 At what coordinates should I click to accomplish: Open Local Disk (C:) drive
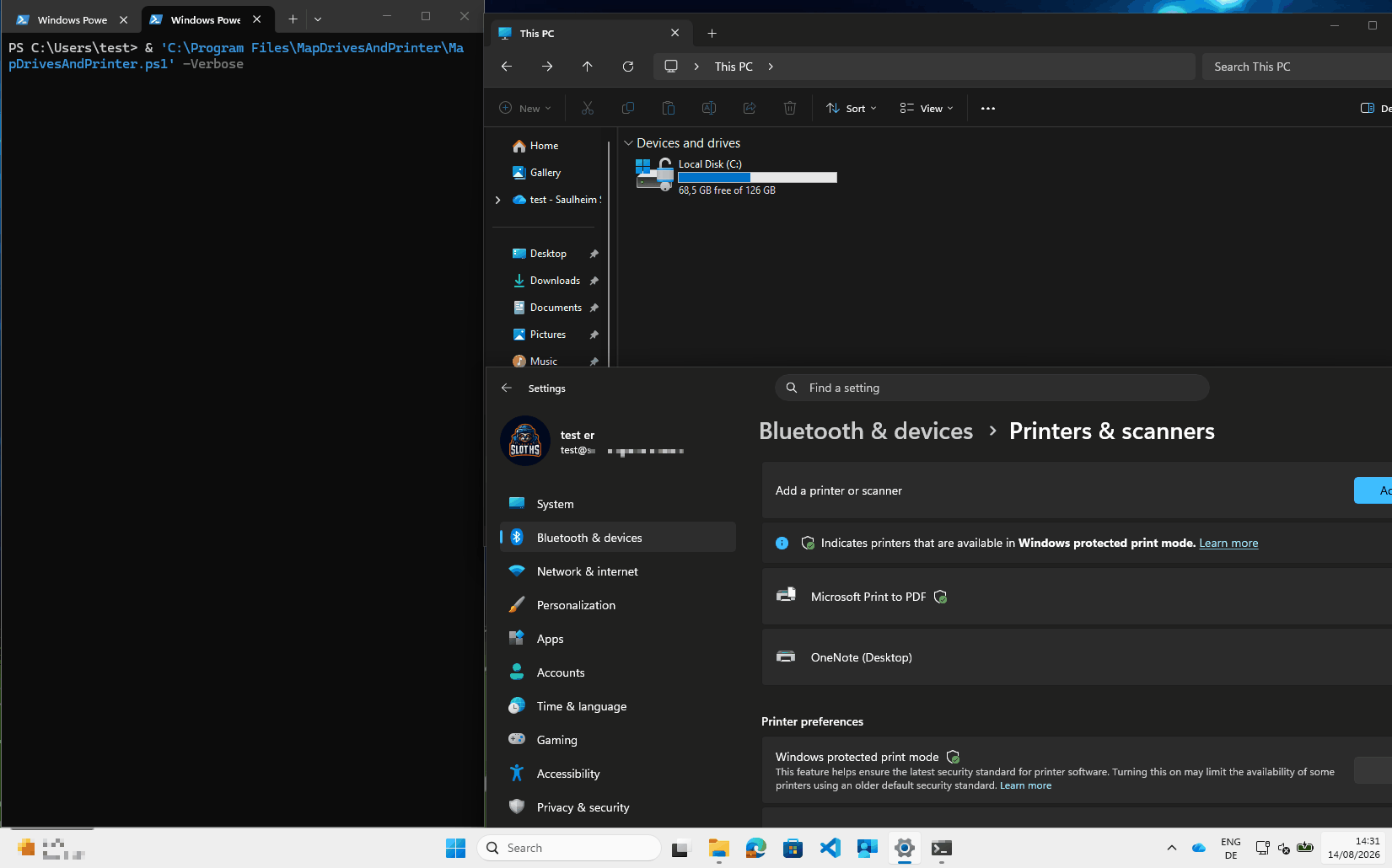tap(736, 176)
